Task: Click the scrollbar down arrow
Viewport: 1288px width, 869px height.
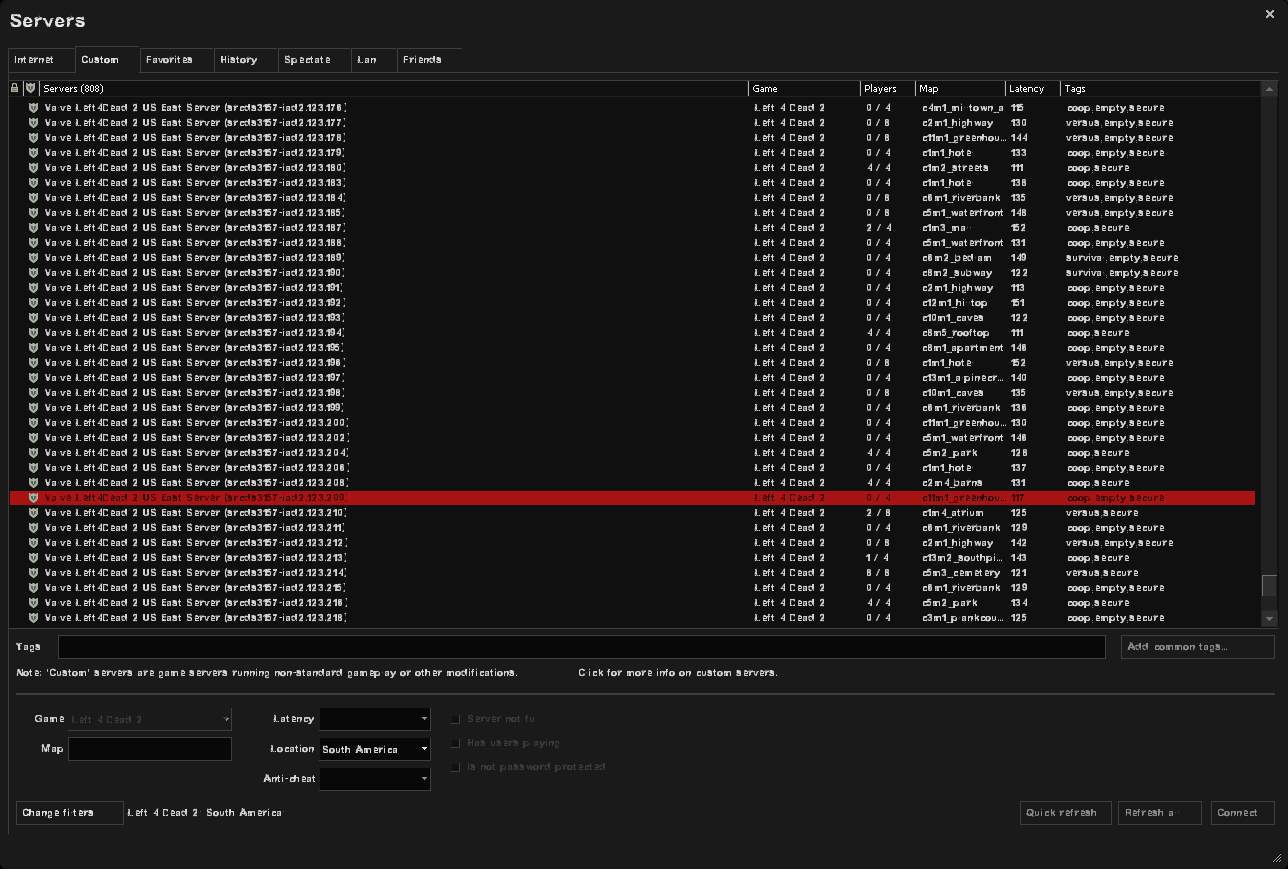Action: (x=1270, y=618)
